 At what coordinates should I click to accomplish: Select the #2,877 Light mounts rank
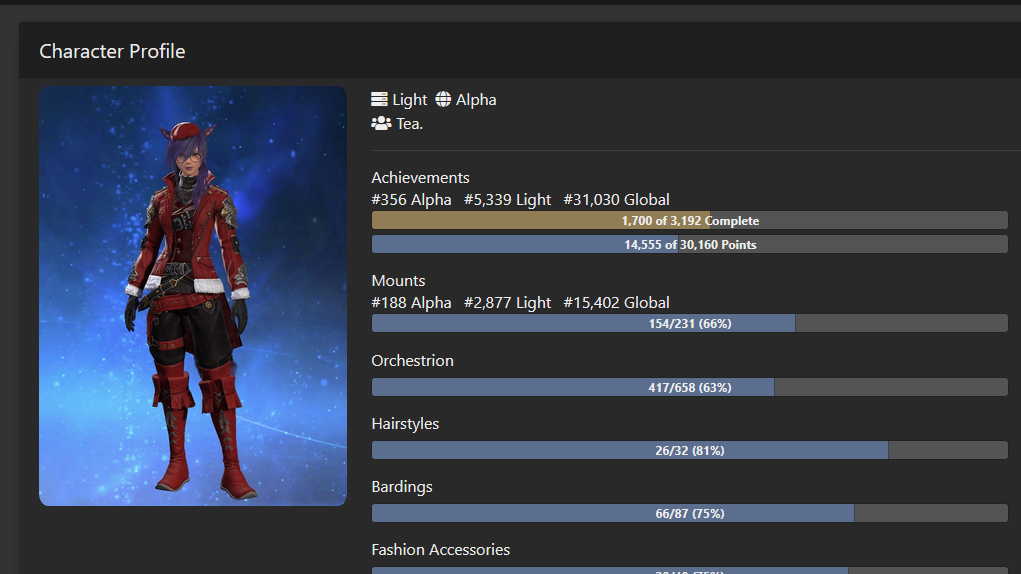[x=507, y=303]
